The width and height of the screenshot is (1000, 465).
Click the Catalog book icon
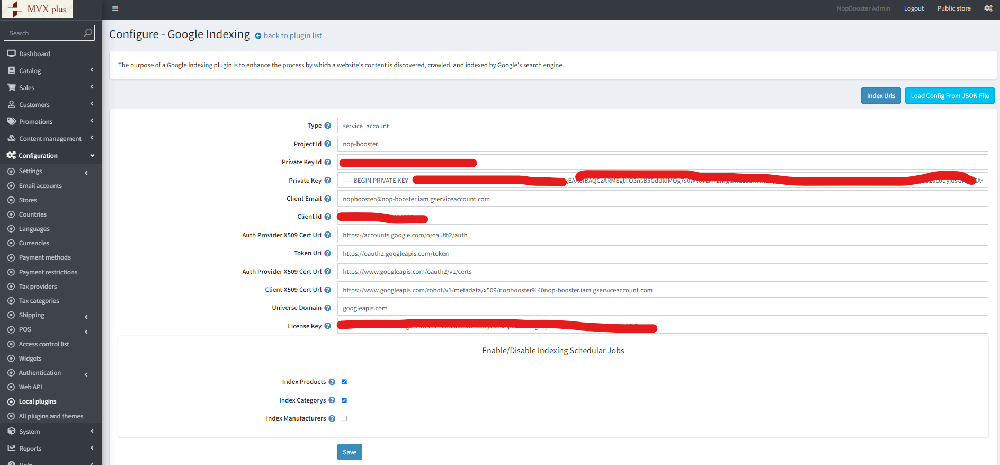pos(11,70)
